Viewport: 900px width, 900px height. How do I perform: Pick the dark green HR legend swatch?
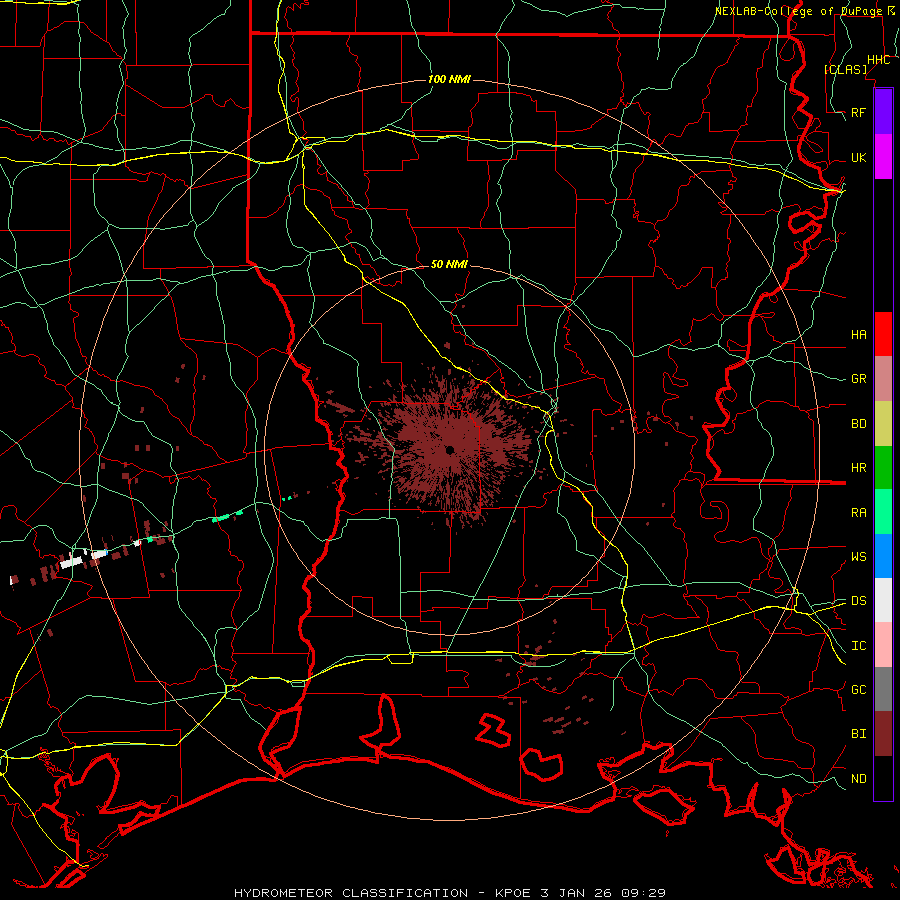[883, 468]
